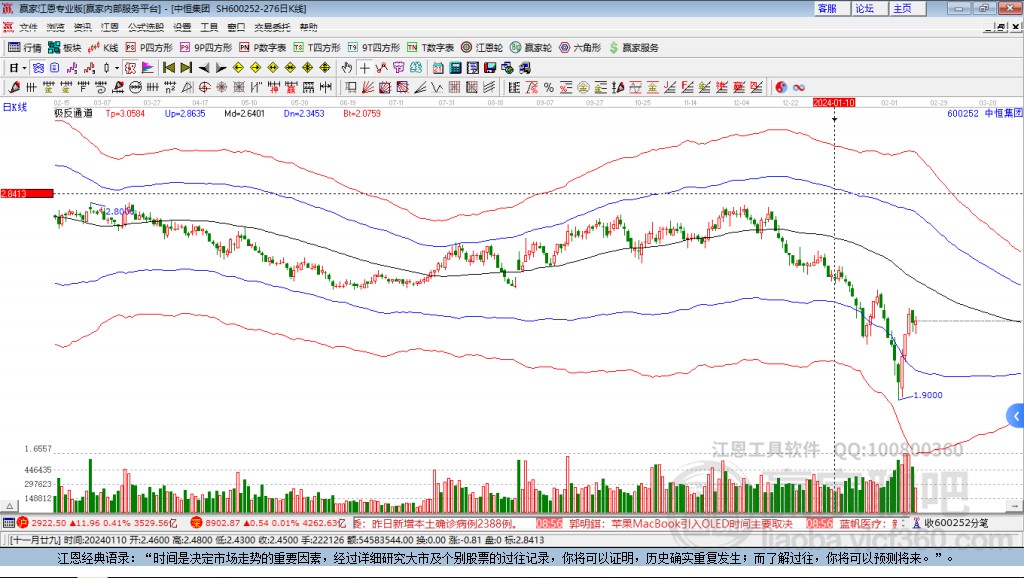Click the blue scroll-right arrow at chart edge
The height and width of the screenshot is (578, 1024).
coord(1016,415)
